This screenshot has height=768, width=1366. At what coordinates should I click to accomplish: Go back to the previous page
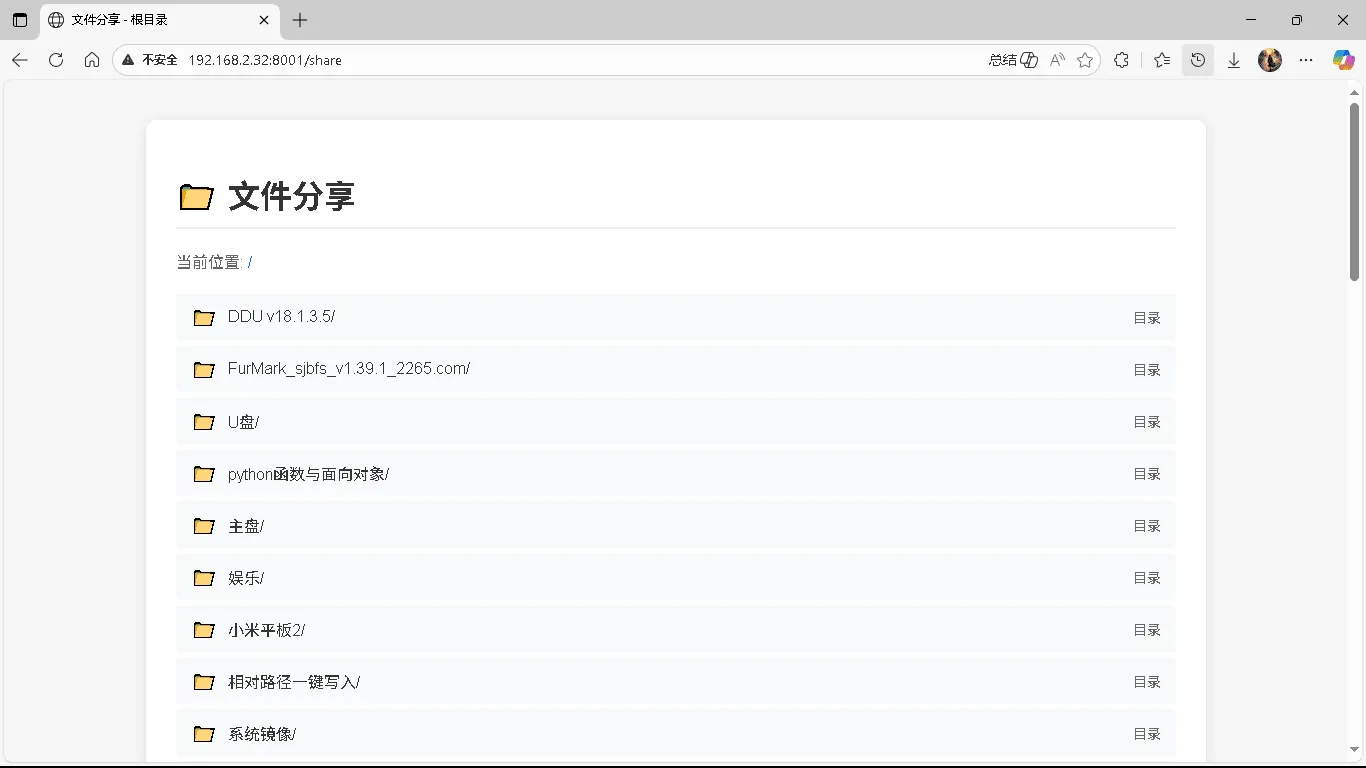(x=20, y=60)
